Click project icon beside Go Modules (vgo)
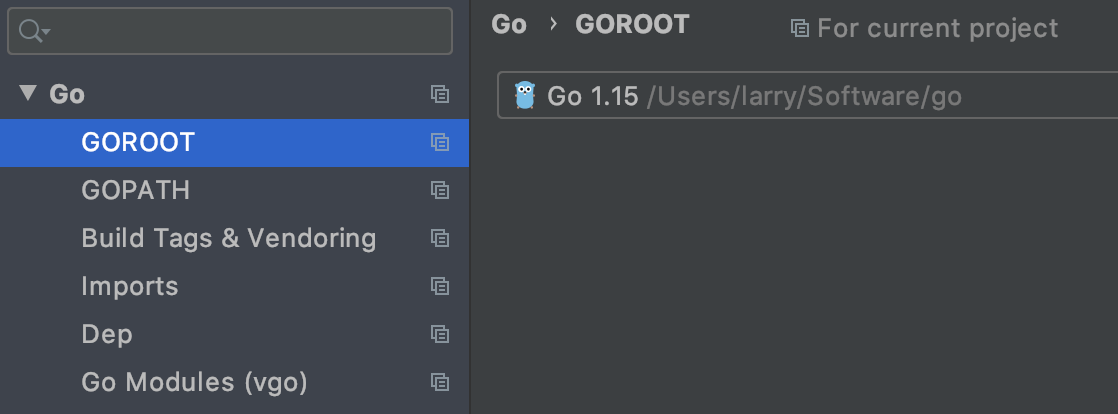The width and height of the screenshot is (1118, 414). tap(439, 382)
